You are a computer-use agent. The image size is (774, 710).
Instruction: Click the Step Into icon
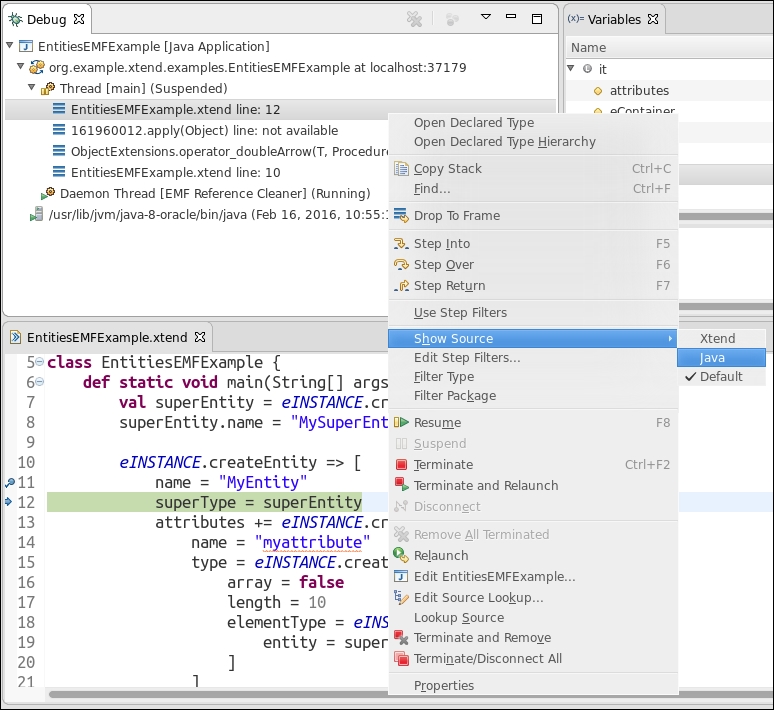pos(401,244)
